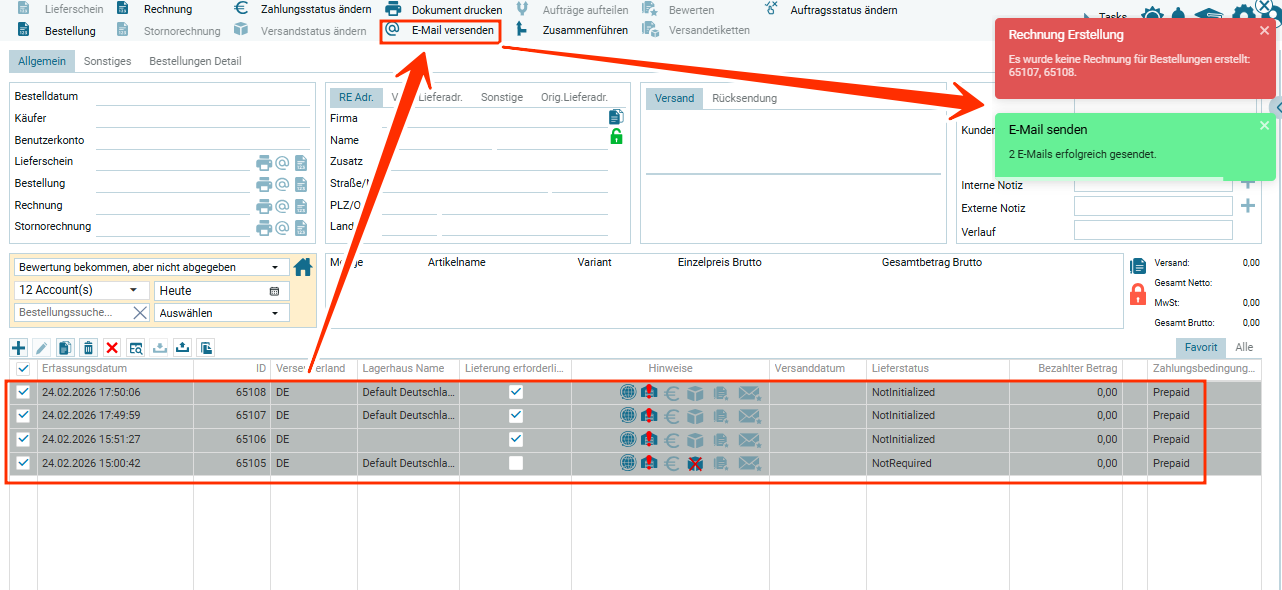Open the Rücksendung tab

(x=744, y=98)
